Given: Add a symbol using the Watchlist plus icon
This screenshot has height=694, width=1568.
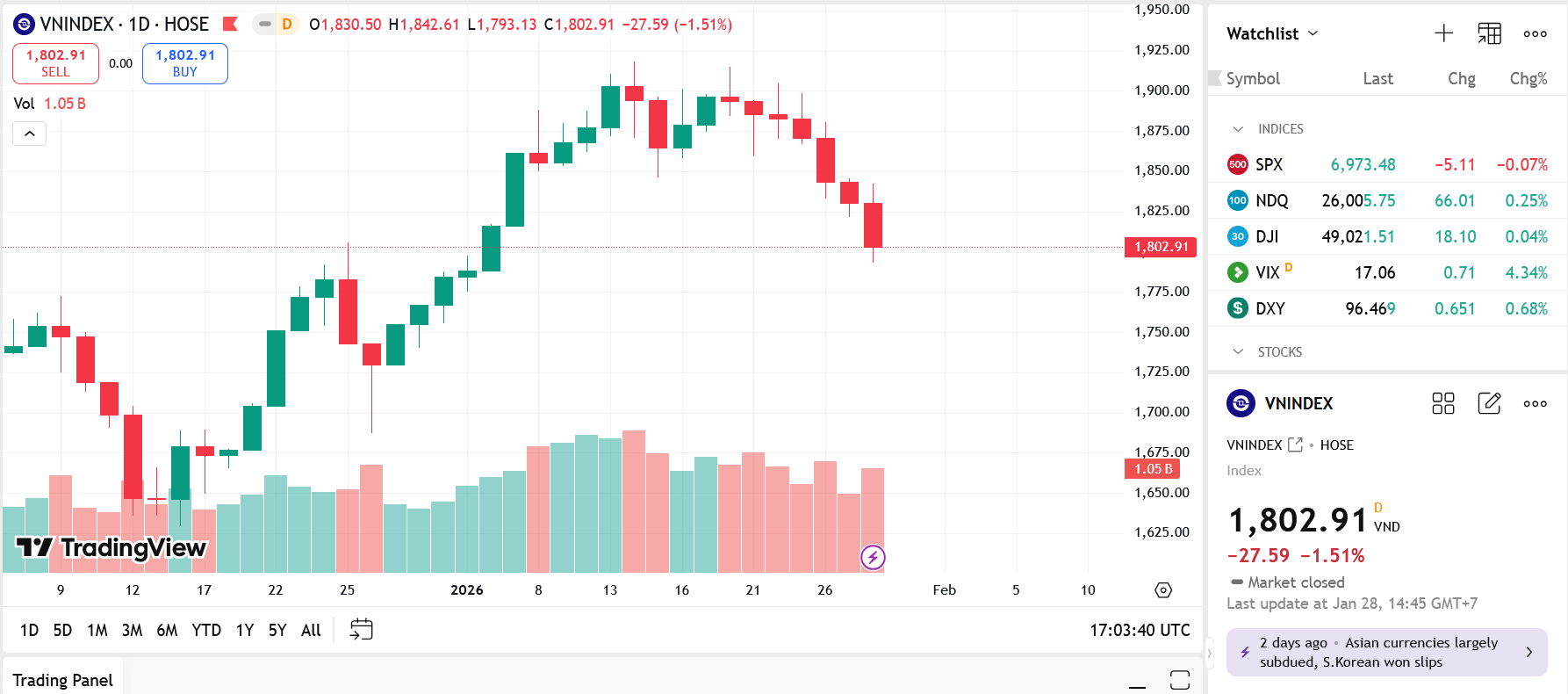Looking at the screenshot, I should (x=1442, y=33).
